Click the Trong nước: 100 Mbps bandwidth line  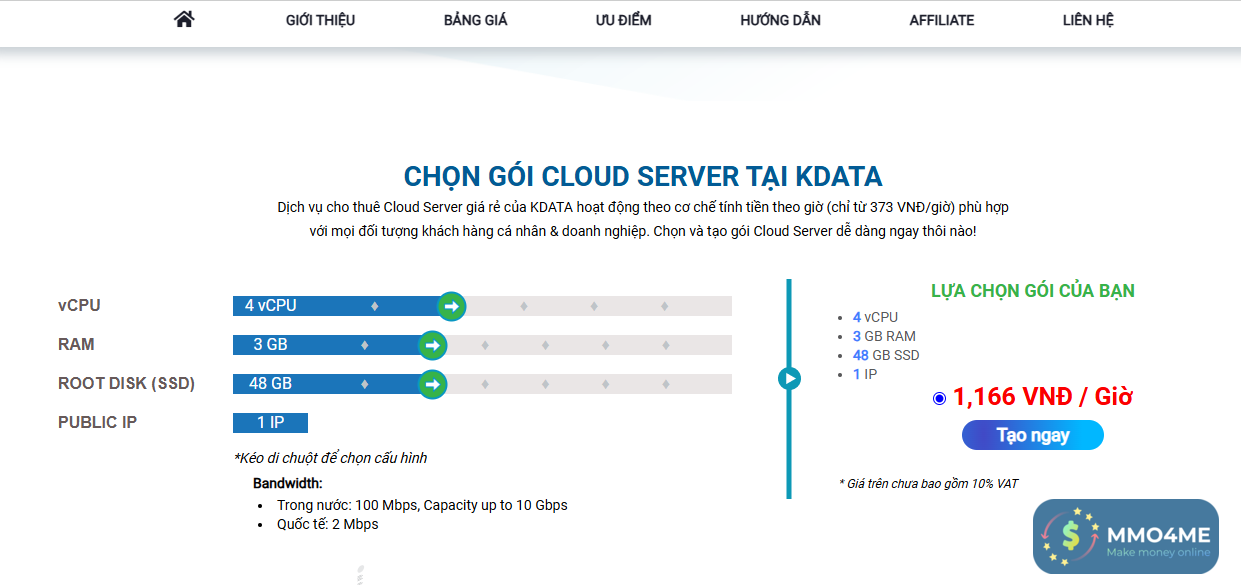pyautogui.click(x=422, y=505)
